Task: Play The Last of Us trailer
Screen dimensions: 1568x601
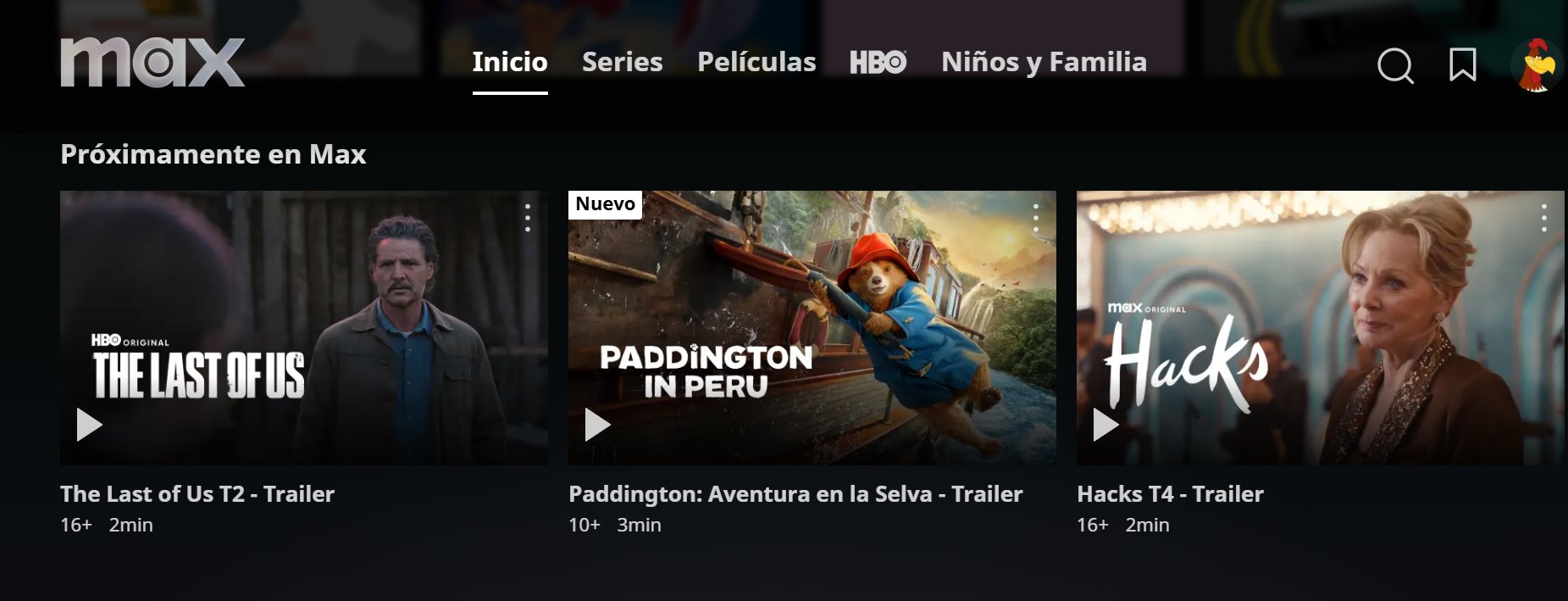Action: [x=89, y=425]
